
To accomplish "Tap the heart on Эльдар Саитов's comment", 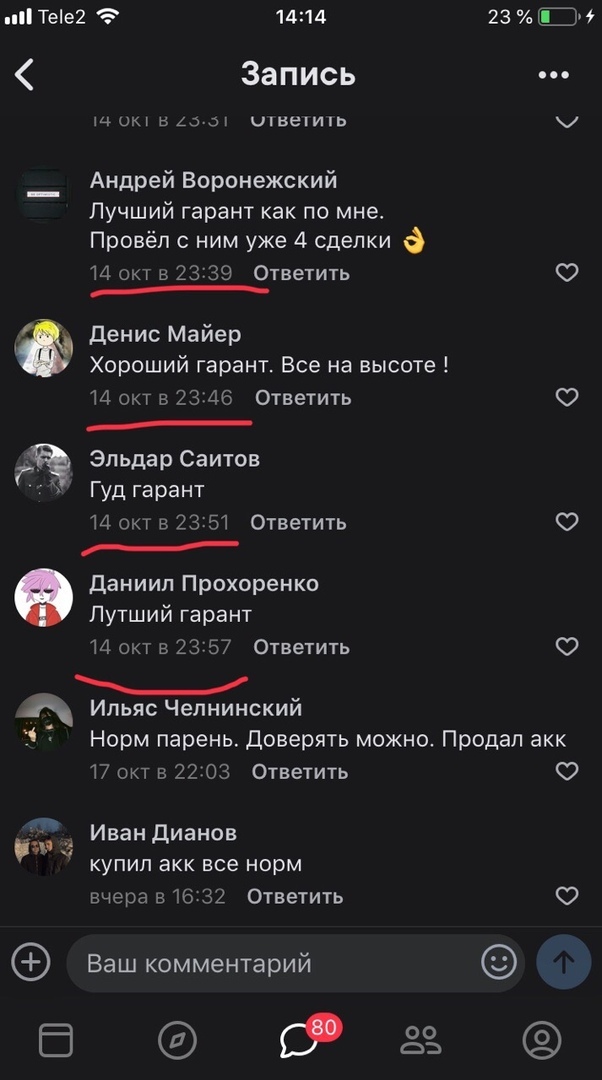I will [x=567, y=522].
